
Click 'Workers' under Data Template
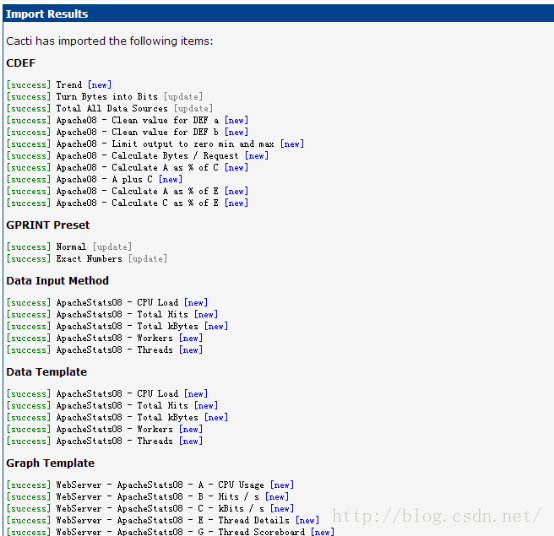155,429
